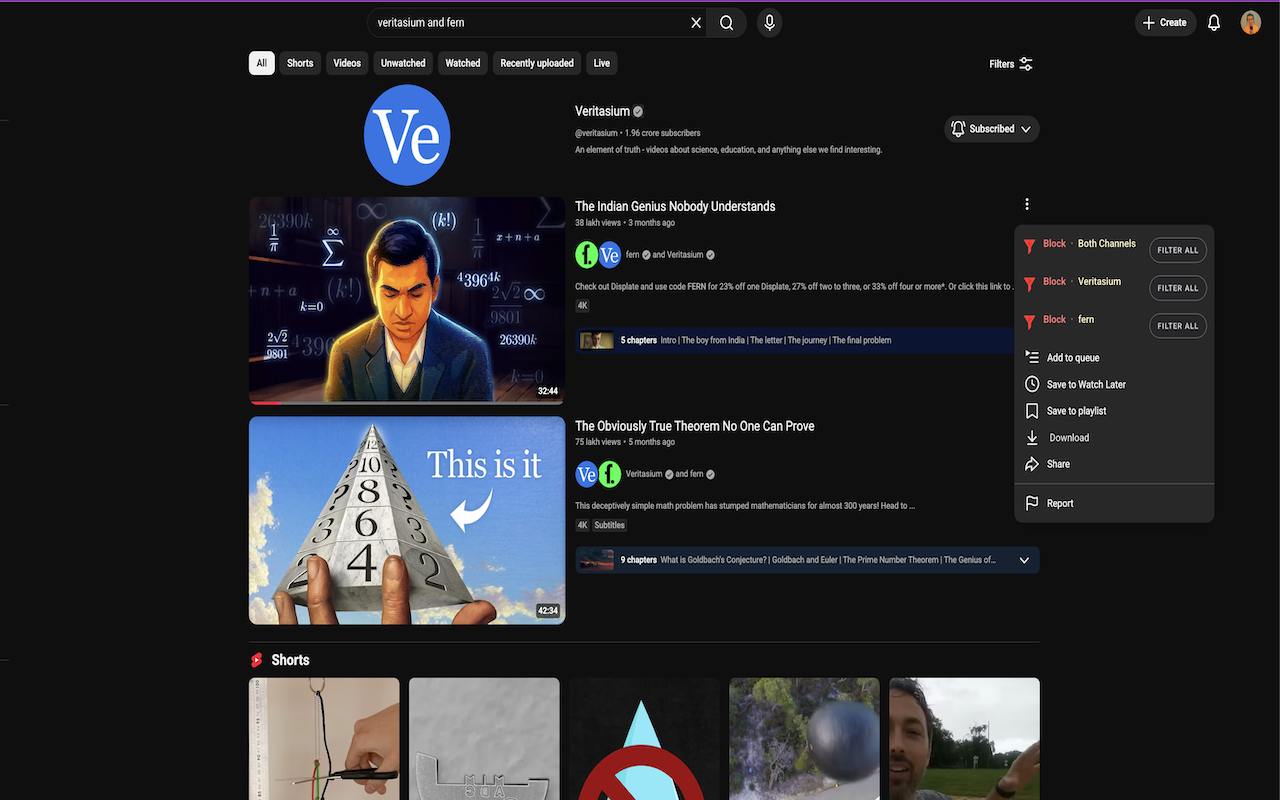Viewport: 1280px width, 800px height.
Task: Expand the 9 chapters chevron
Action: (x=1024, y=560)
